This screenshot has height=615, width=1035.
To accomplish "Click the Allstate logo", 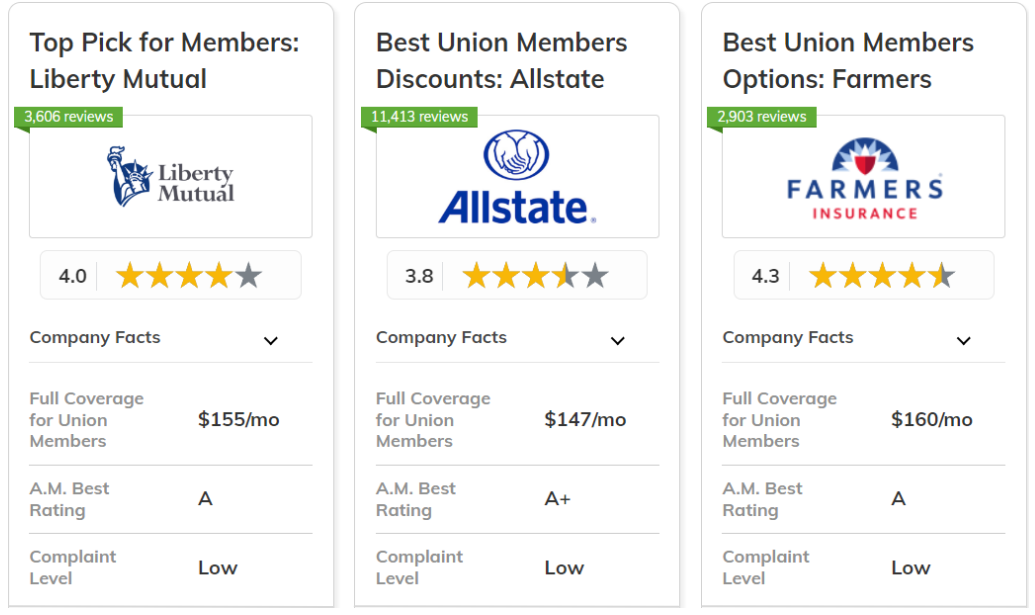I will (517, 177).
